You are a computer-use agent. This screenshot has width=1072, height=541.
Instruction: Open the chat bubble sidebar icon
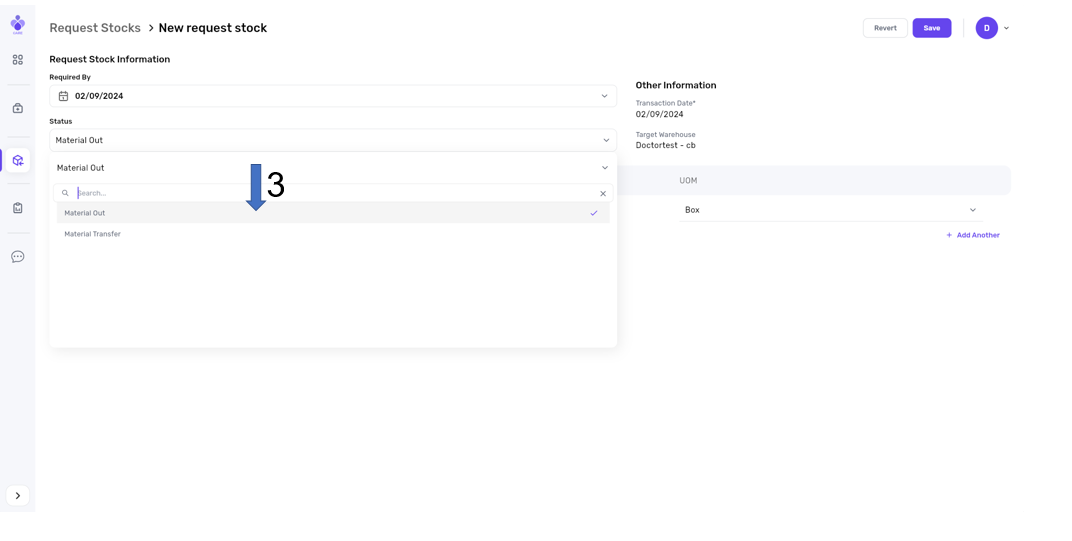pyautogui.click(x=18, y=257)
